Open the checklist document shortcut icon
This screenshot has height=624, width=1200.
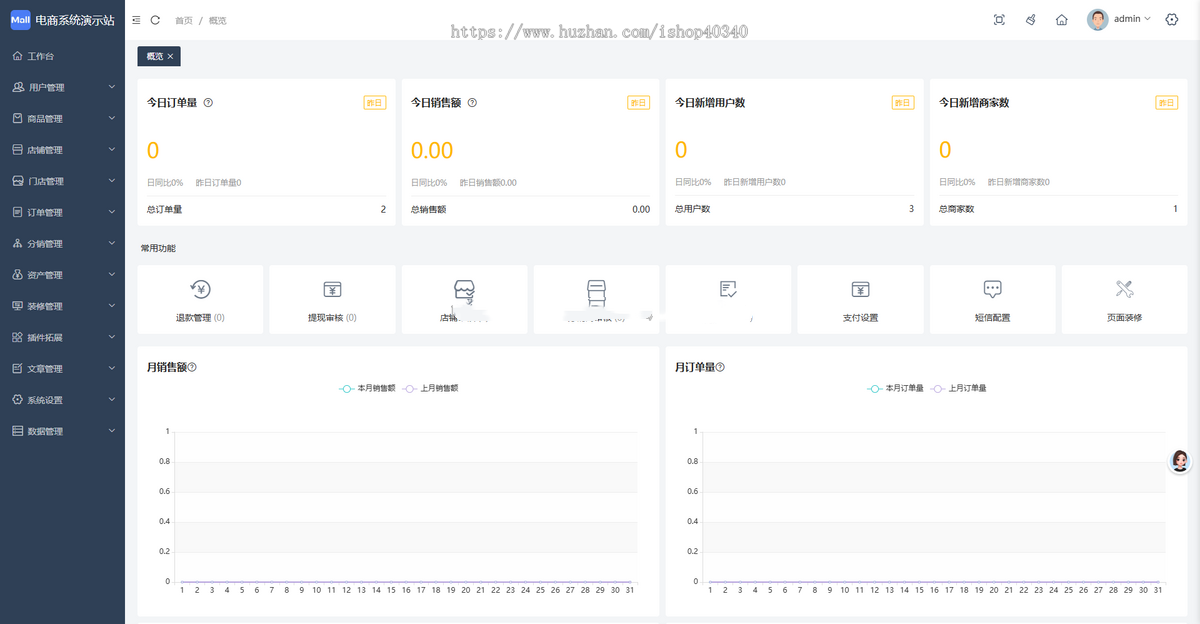(x=728, y=290)
